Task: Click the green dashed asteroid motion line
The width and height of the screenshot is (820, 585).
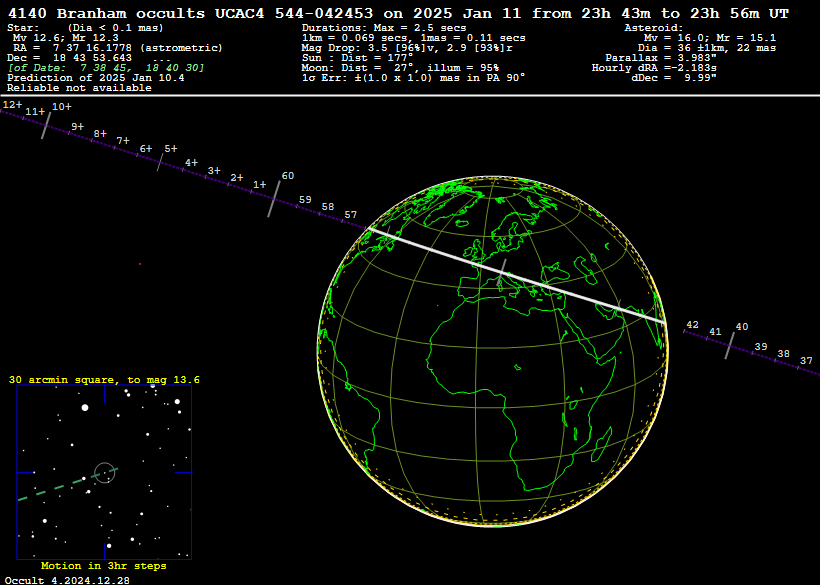Action: [x=68, y=484]
